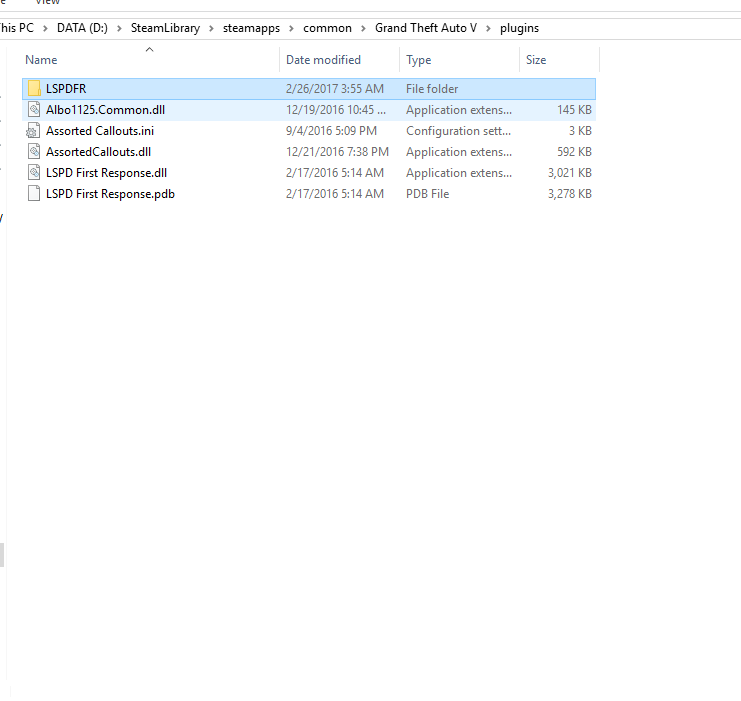The height and width of the screenshot is (701, 741).
Task: Click the date 12/21/2016 7:38 PM
Action: [337, 152]
